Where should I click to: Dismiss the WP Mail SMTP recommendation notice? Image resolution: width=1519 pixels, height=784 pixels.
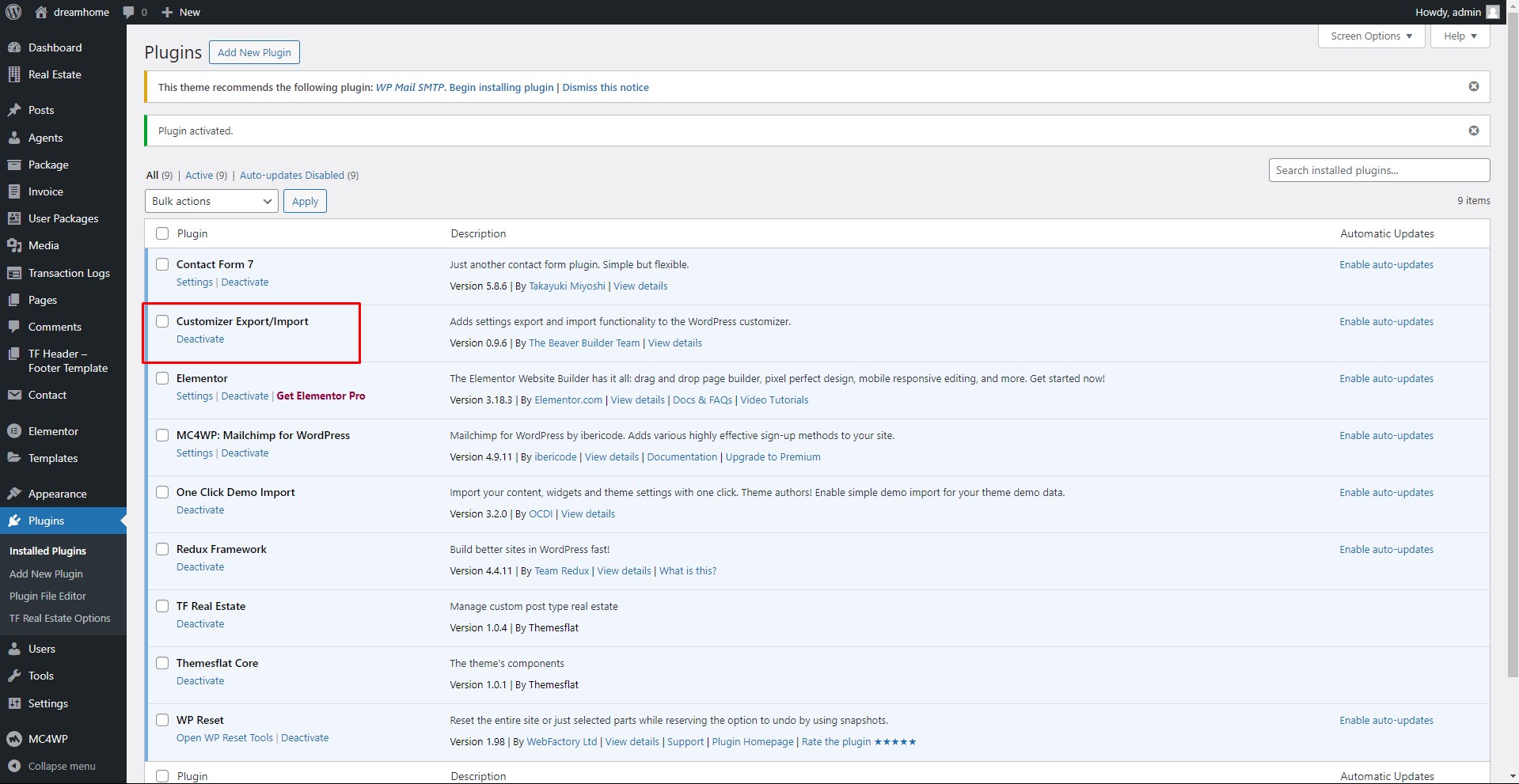1474,86
